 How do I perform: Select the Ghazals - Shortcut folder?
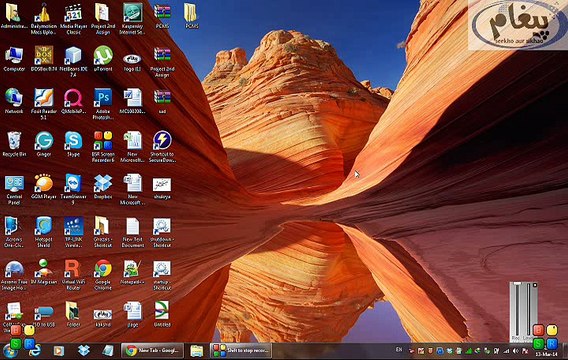pyautogui.click(x=103, y=232)
